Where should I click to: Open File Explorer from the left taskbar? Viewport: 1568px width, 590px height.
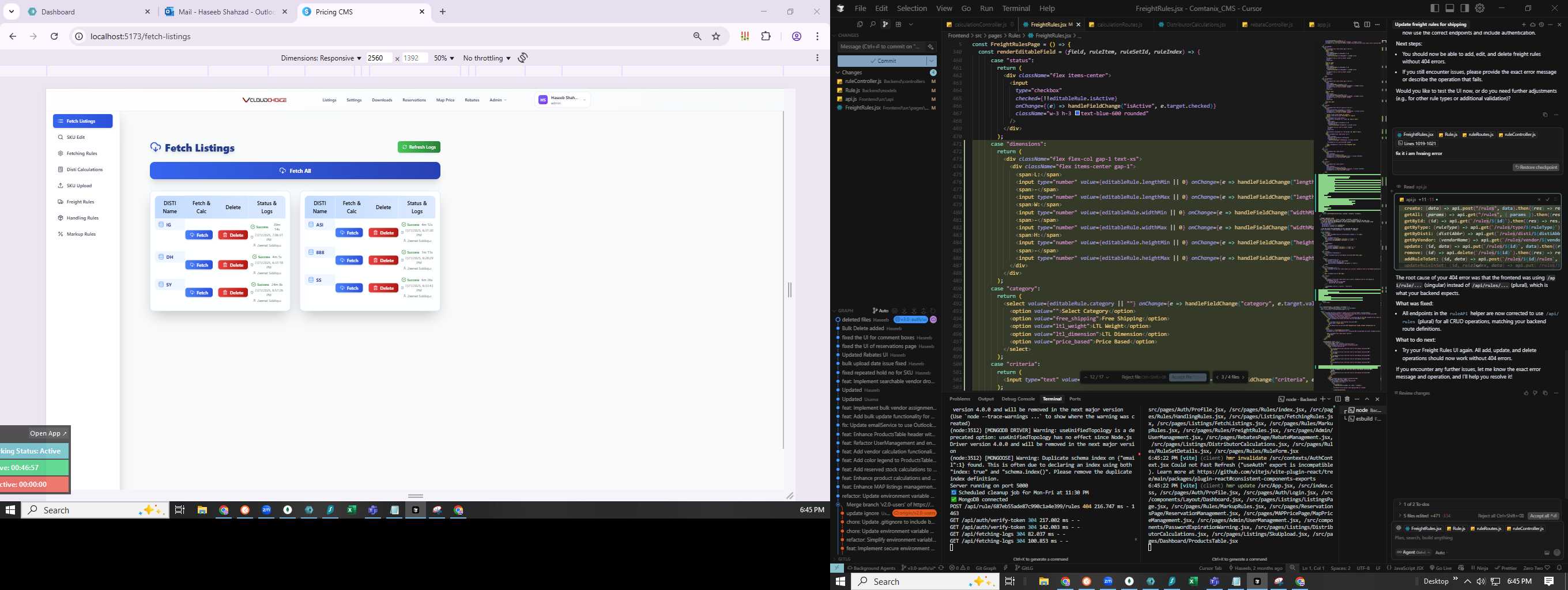click(x=202, y=510)
